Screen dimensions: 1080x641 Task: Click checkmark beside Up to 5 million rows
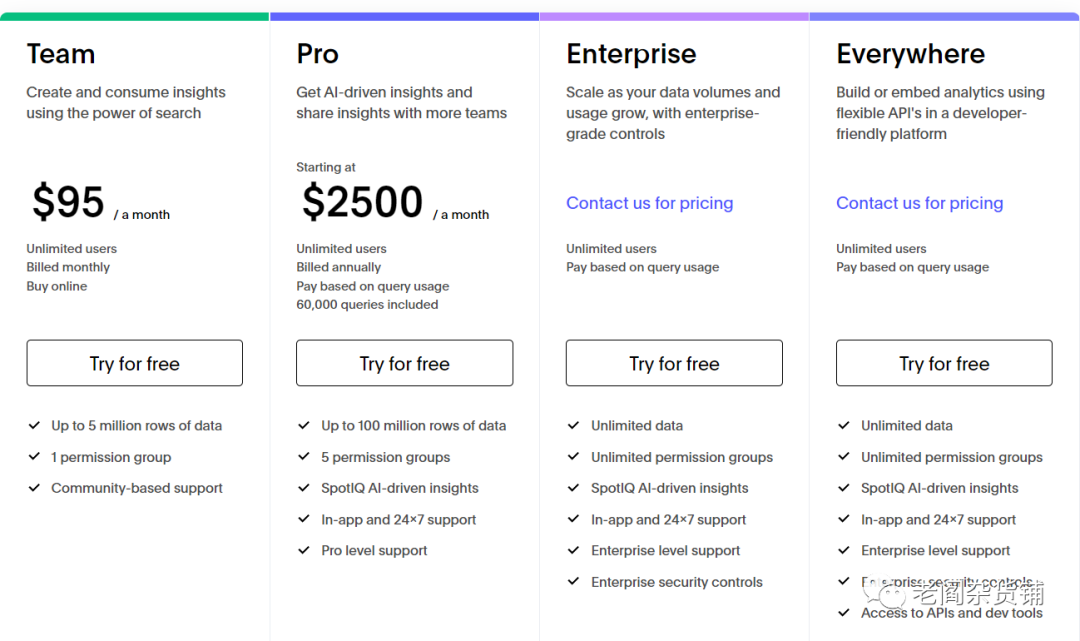34,425
